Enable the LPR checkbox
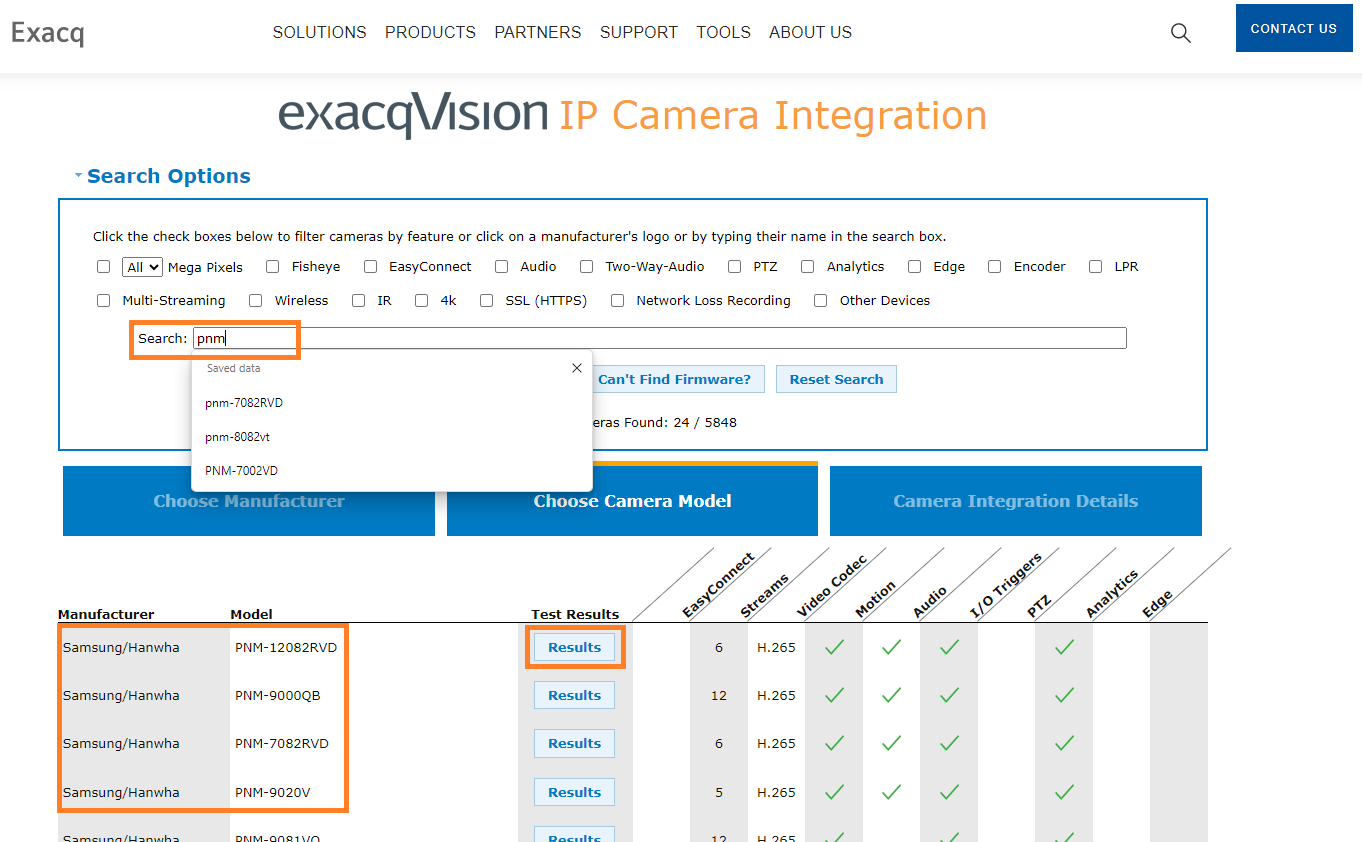The width and height of the screenshot is (1362, 842). pyautogui.click(x=1096, y=267)
